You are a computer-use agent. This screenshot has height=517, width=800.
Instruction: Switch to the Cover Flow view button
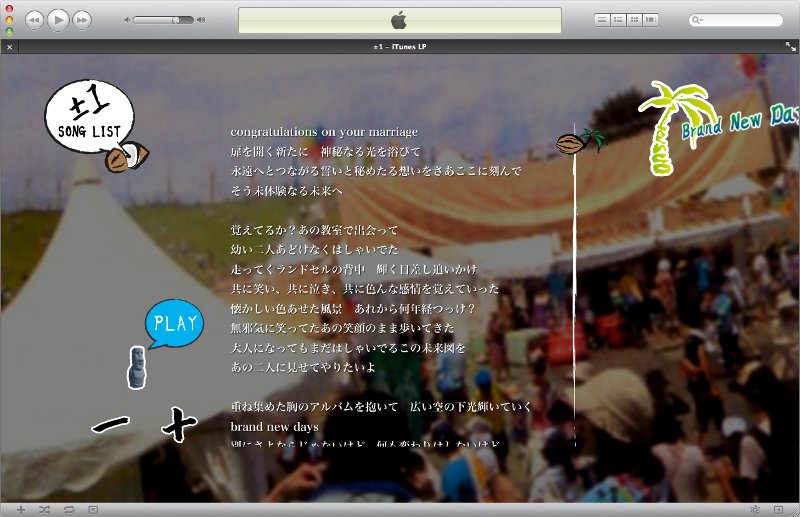coord(650,19)
